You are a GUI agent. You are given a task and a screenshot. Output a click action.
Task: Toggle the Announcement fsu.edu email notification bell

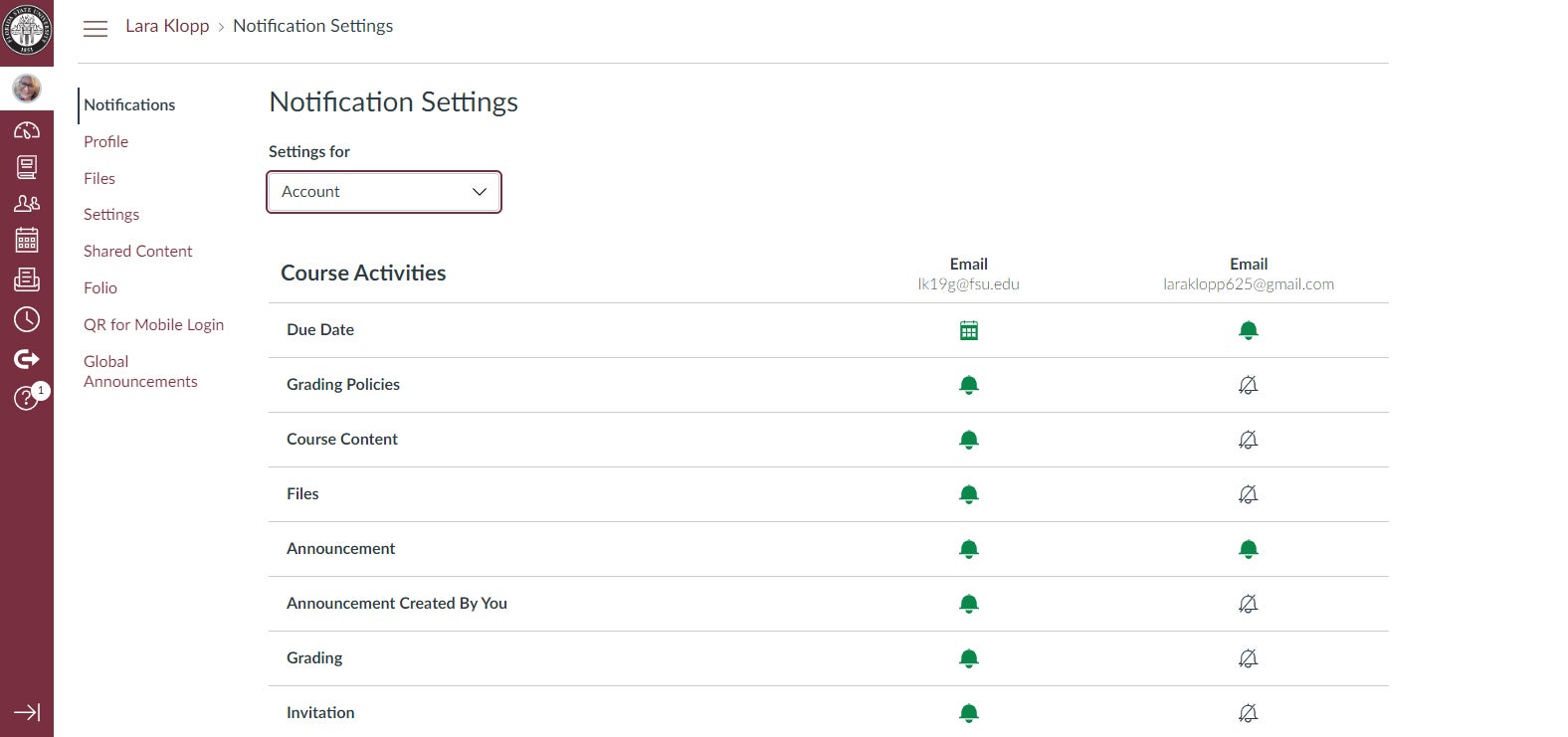click(968, 549)
